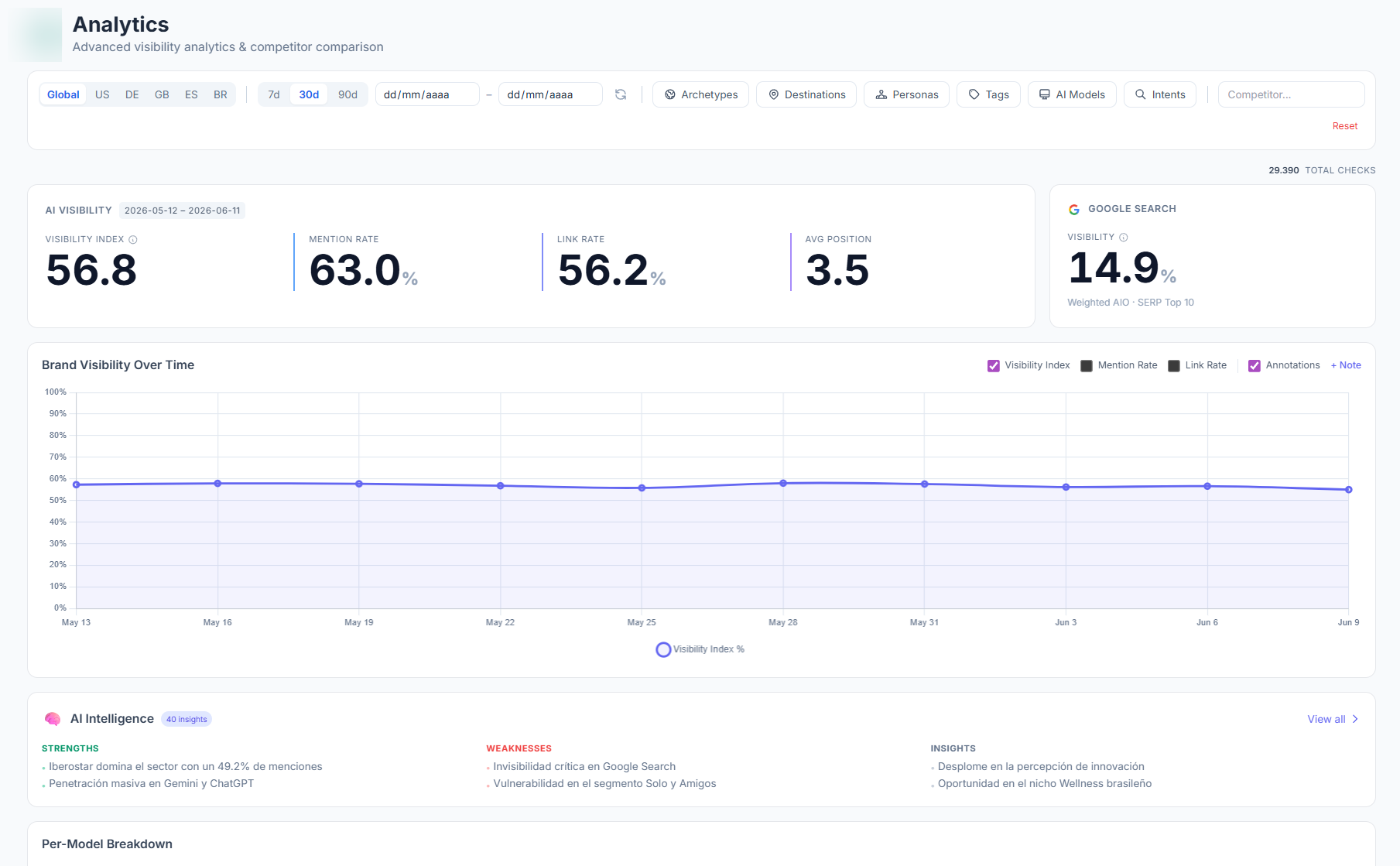
Task: Click the May 22 chart data point
Action: [x=501, y=485]
